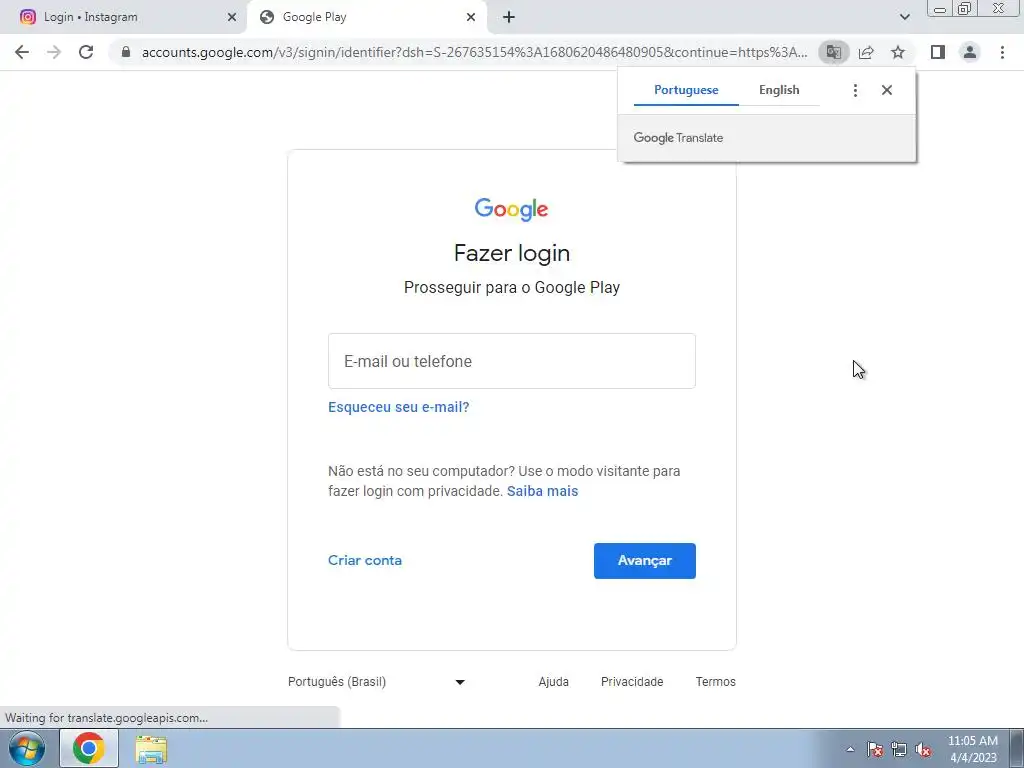Choose English in the translate popup
Screen dimensions: 1024x768
pyautogui.click(x=779, y=90)
